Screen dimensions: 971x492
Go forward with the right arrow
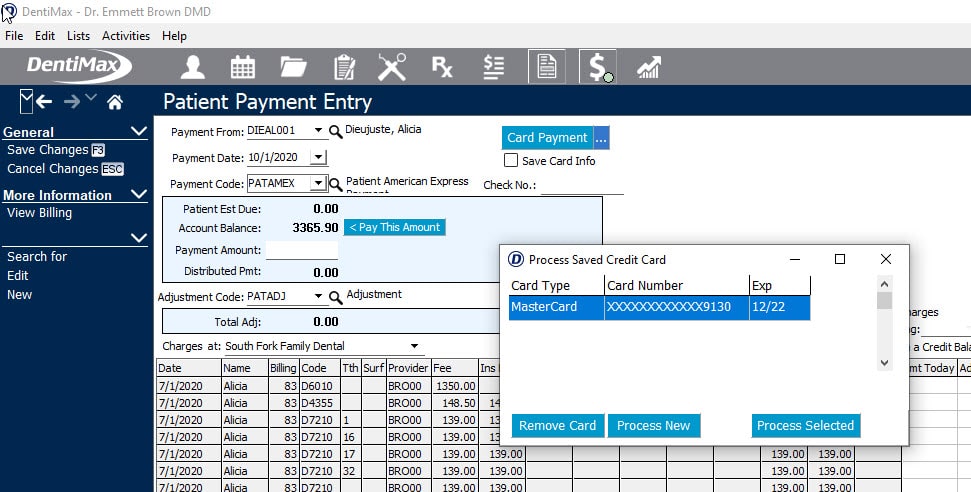click(x=72, y=102)
